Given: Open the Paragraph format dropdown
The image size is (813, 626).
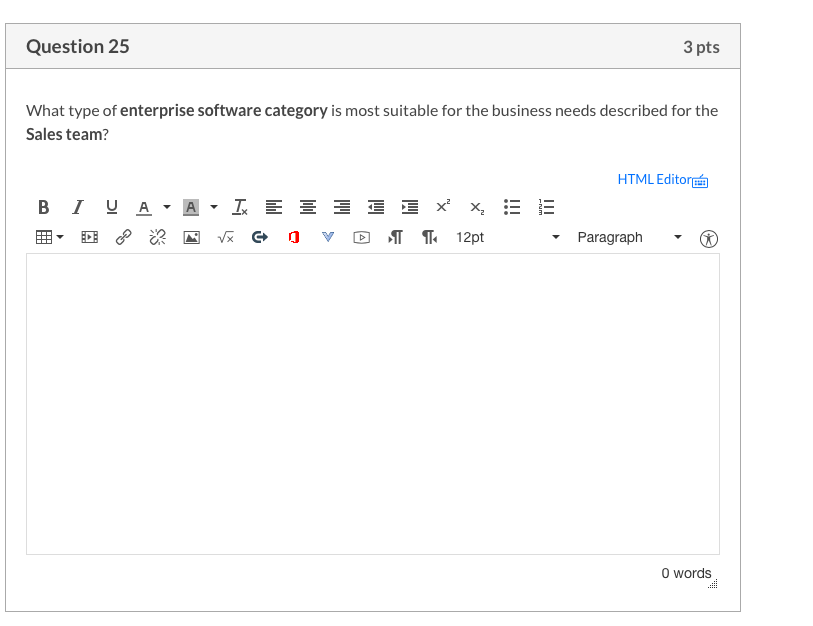Looking at the screenshot, I should [x=629, y=238].
